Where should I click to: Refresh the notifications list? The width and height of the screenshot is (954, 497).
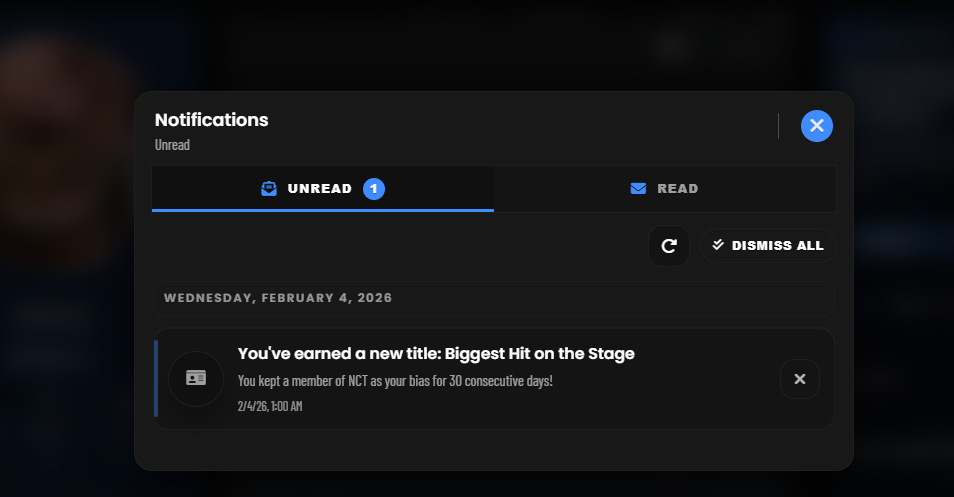pyautogui.click(x=669, y=246)
